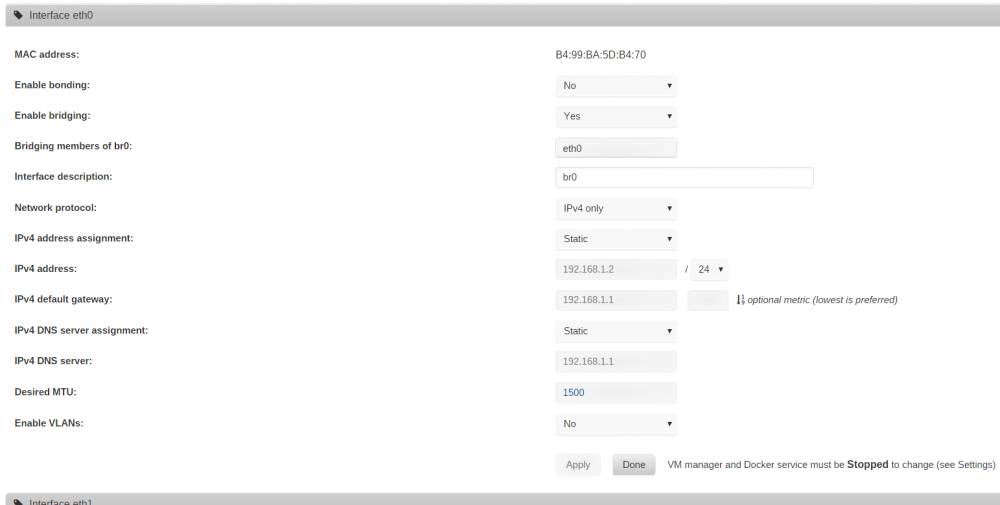
Task: Open the subnet mask 24 dropdown
Action: [709, 269]
